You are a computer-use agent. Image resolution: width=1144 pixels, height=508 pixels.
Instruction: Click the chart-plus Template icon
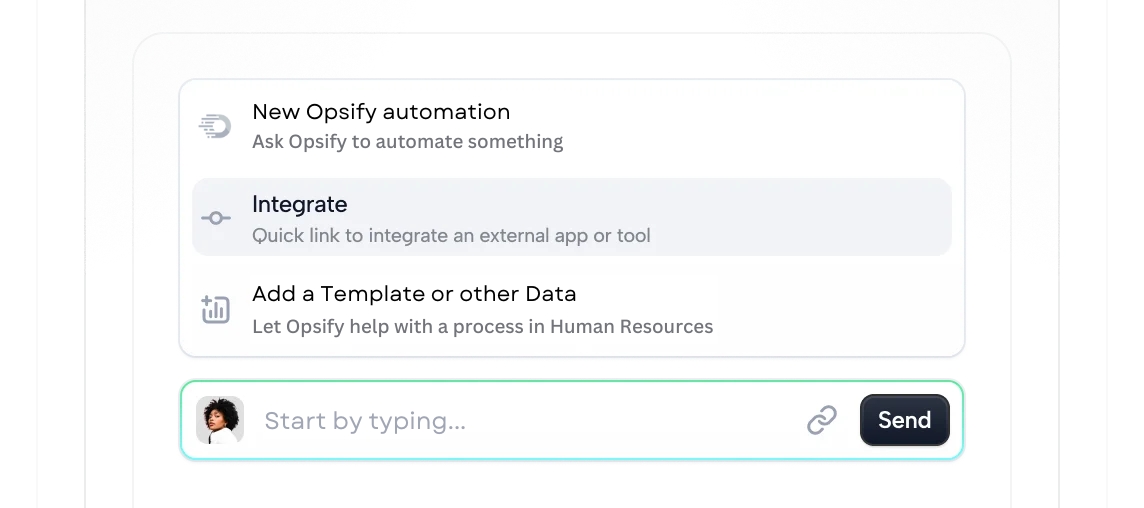tap(216, 309)
